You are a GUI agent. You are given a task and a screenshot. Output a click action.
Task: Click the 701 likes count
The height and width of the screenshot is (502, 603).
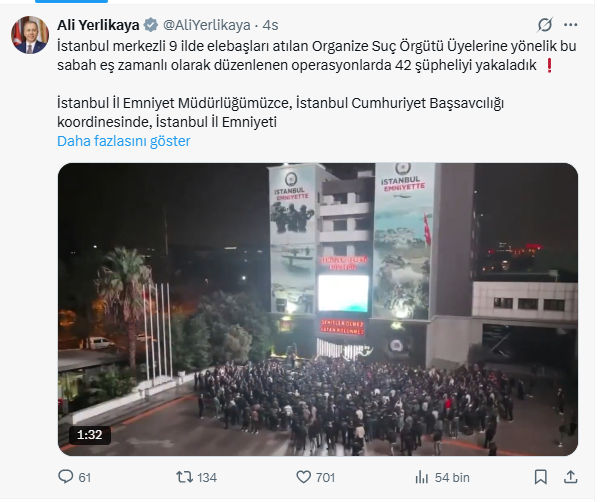(325, 477)
